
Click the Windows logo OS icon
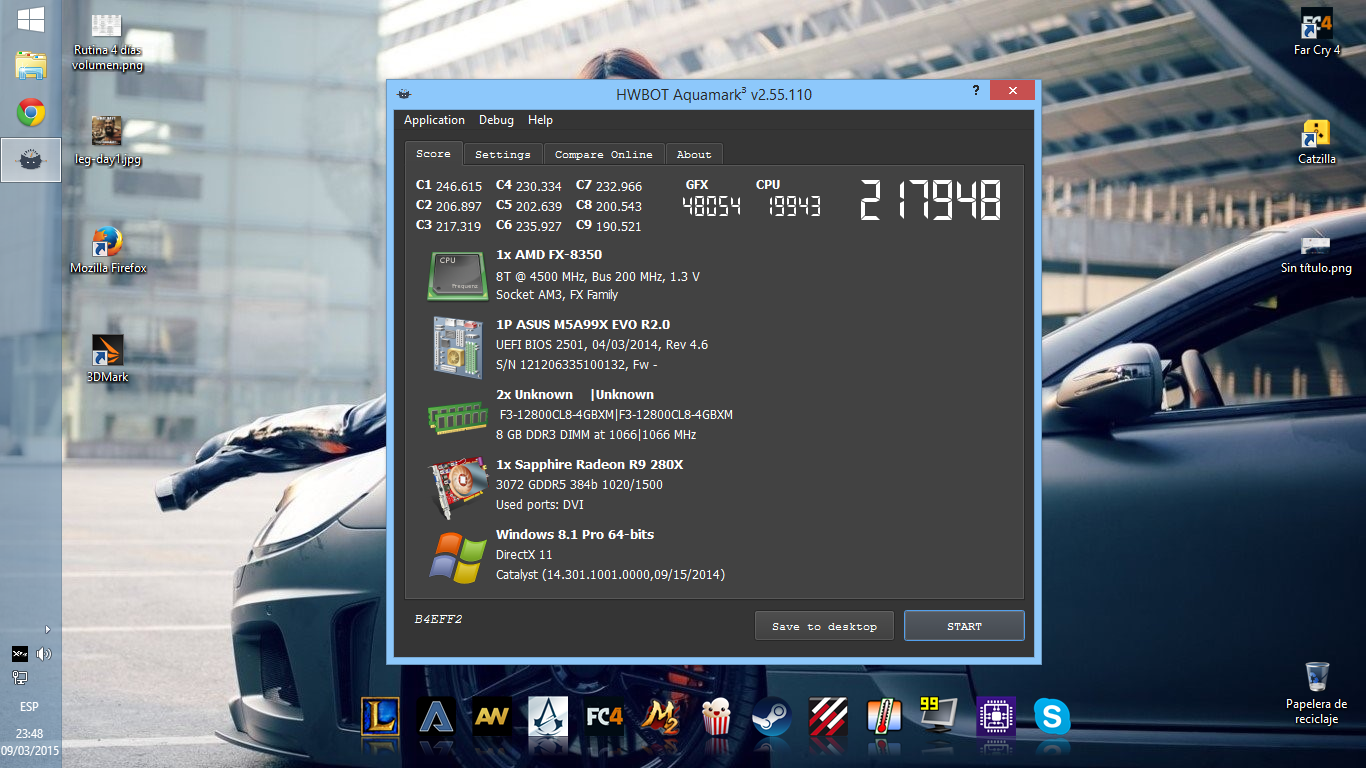pyautogui.click(x=458, y=557)
